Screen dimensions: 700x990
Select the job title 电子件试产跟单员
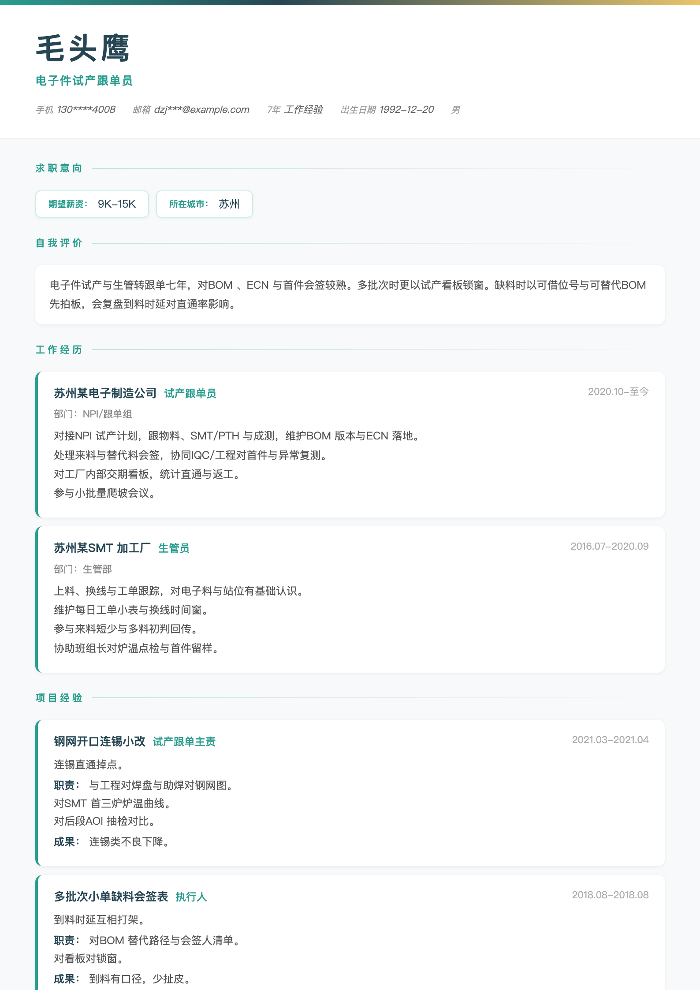(84, 81)
